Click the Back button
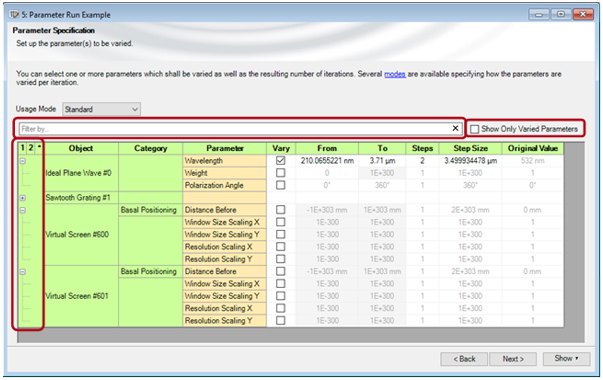 pyautogui.click(x=464, y=359)
